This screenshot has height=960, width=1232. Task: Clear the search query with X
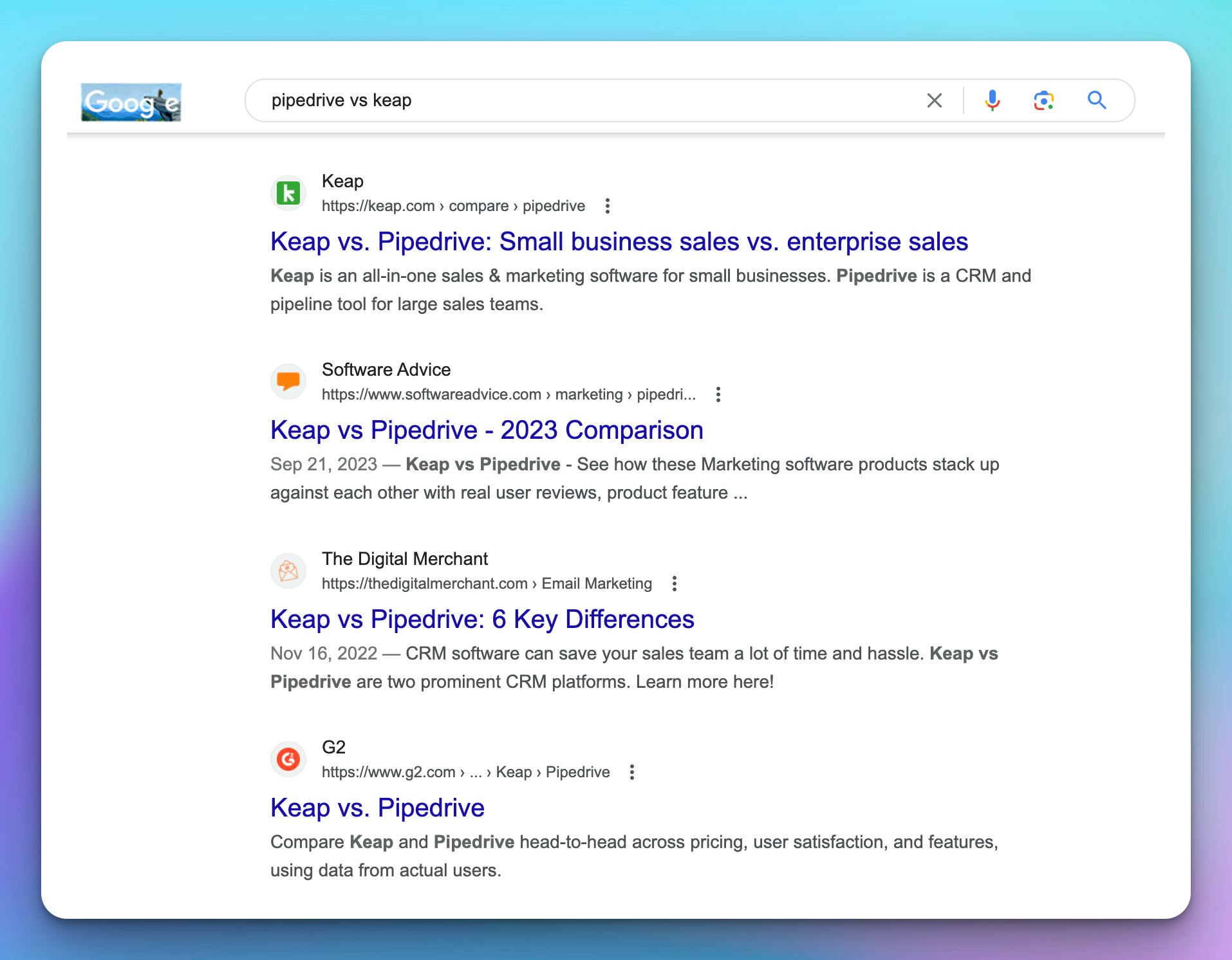tap(934, 100)
